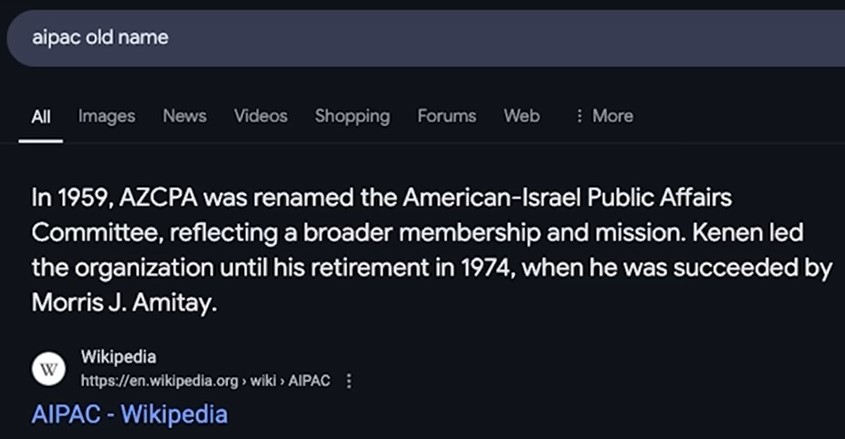
Task: Go to the Videos tab
Action: (x=260, y=116)
